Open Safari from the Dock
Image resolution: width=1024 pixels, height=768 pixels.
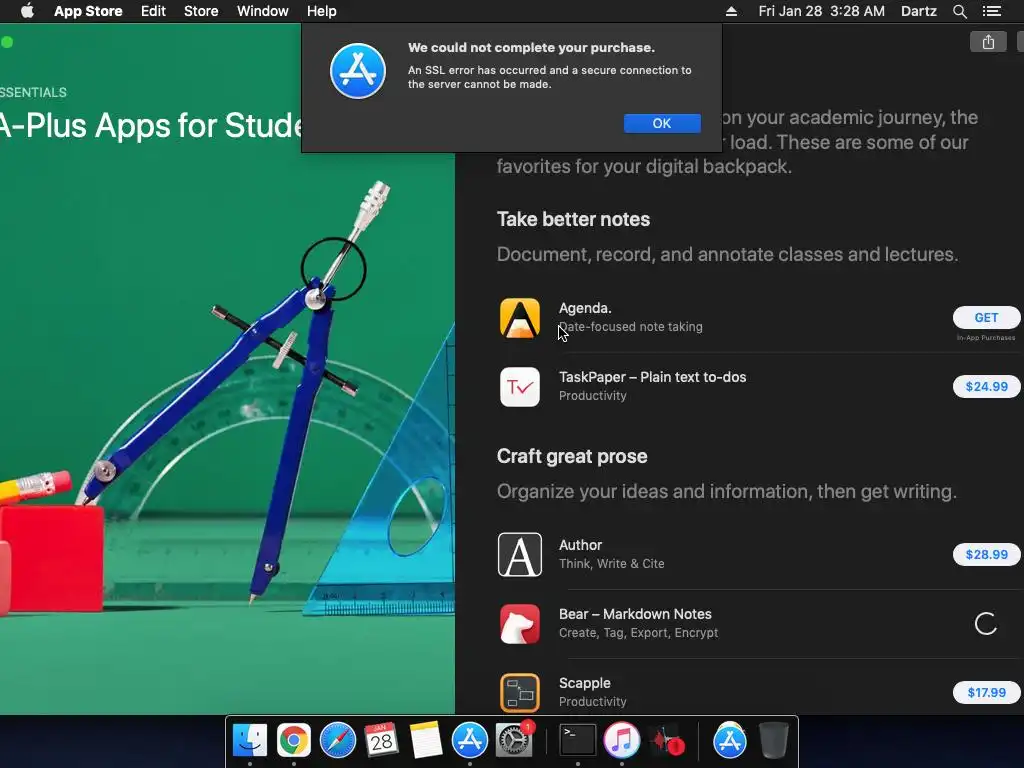(x=338, y=740)
